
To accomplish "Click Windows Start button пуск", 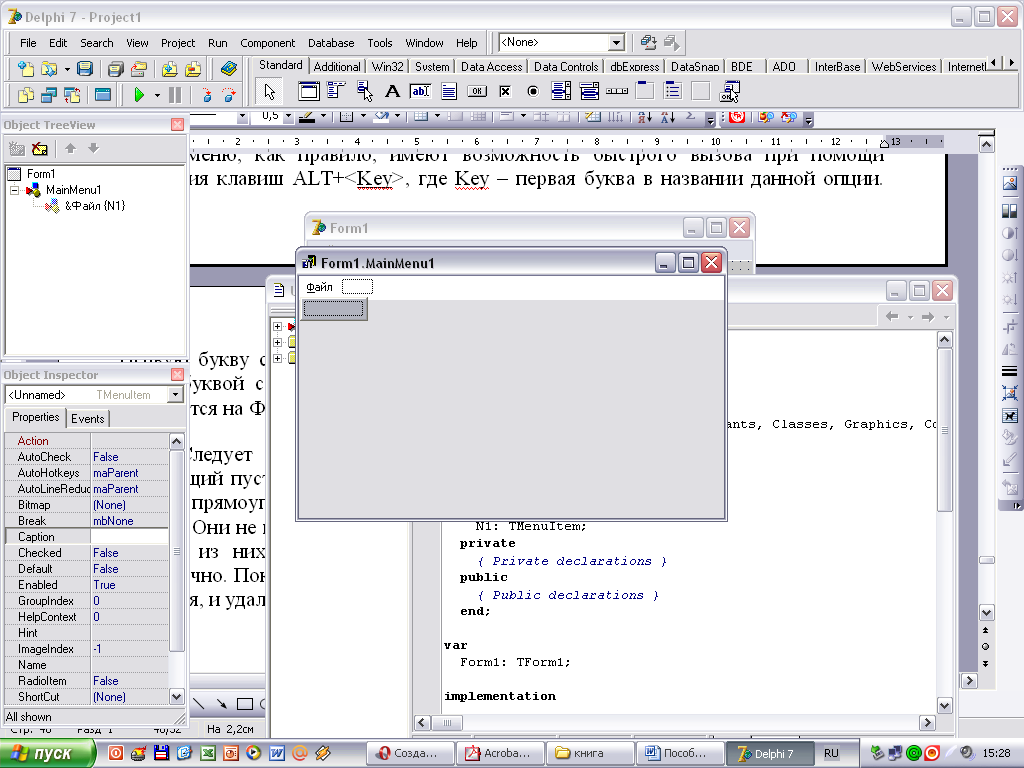I will [48, 753].
